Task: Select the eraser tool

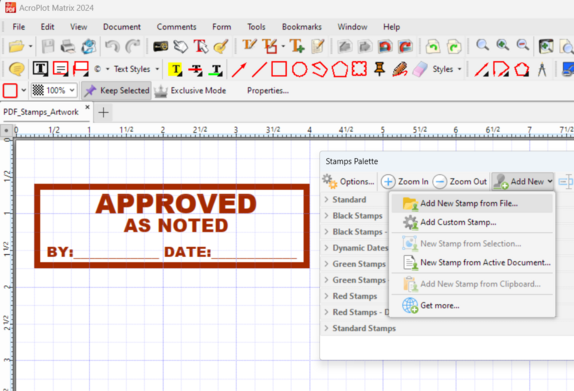Action: point(420,69)
